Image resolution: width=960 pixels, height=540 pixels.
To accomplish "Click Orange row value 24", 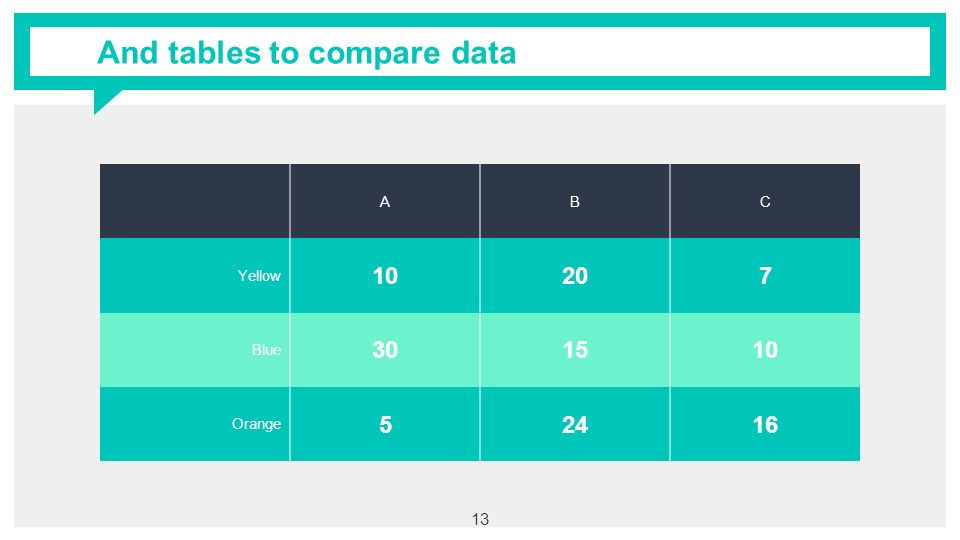I will point(575,424).
